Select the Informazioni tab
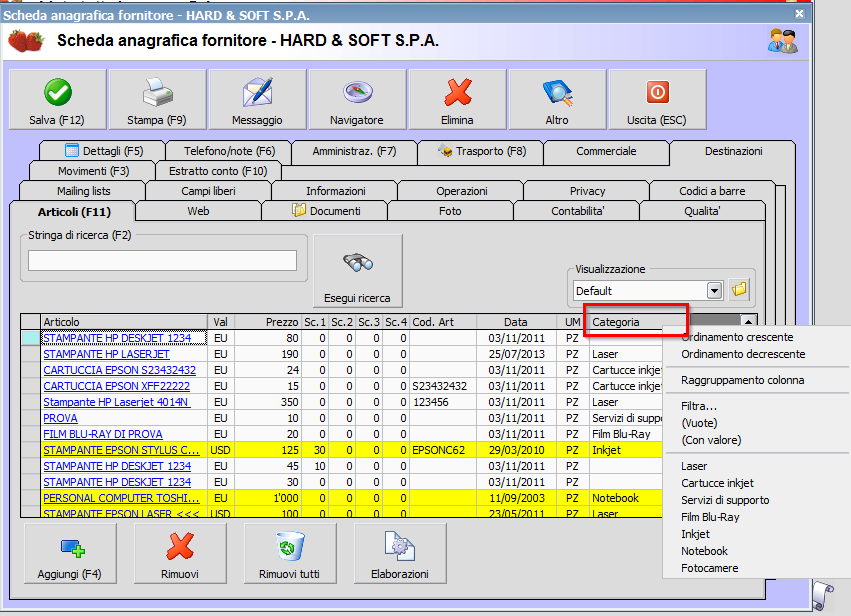851x616 pixels. [335, 191]
